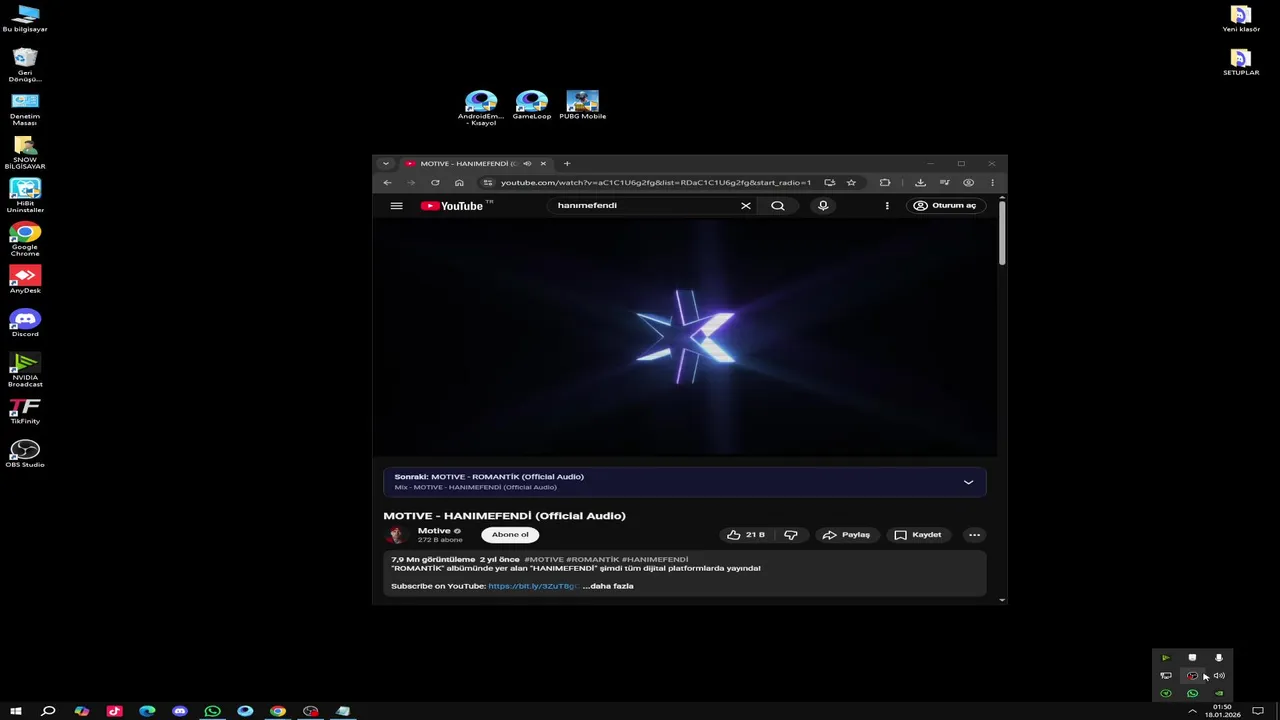Open more actions ellipsis beside Kaydet

pyautogui.click(x=974, y=535)
